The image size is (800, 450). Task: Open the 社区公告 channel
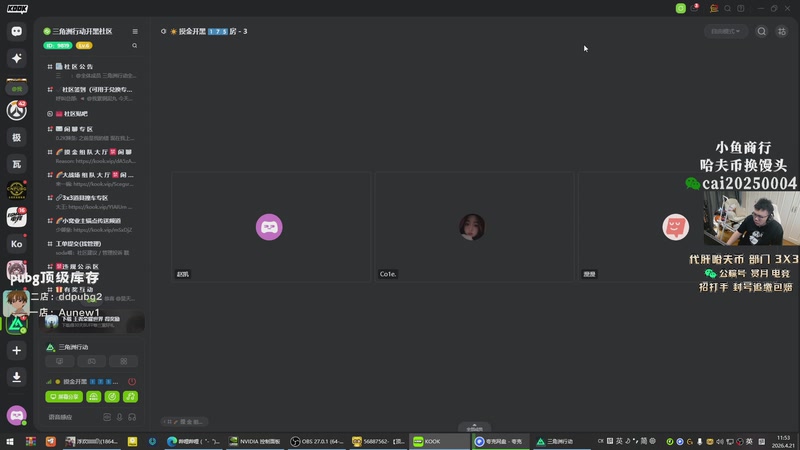(92, 70)
